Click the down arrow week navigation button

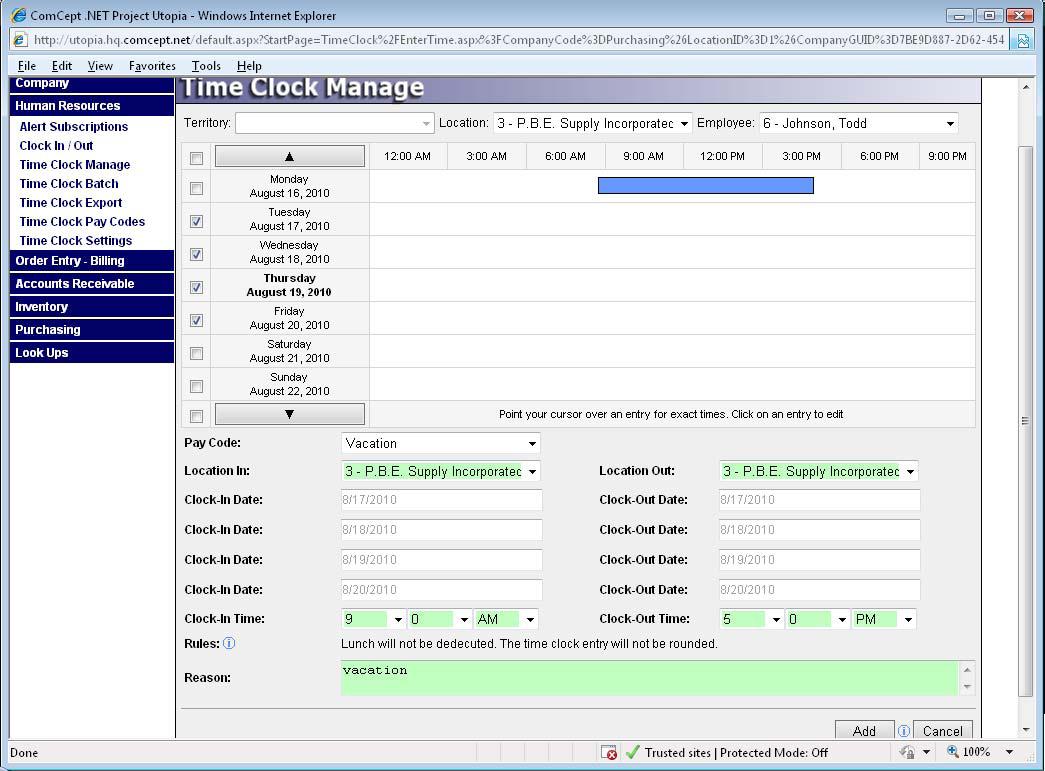[x=290, y=414]
